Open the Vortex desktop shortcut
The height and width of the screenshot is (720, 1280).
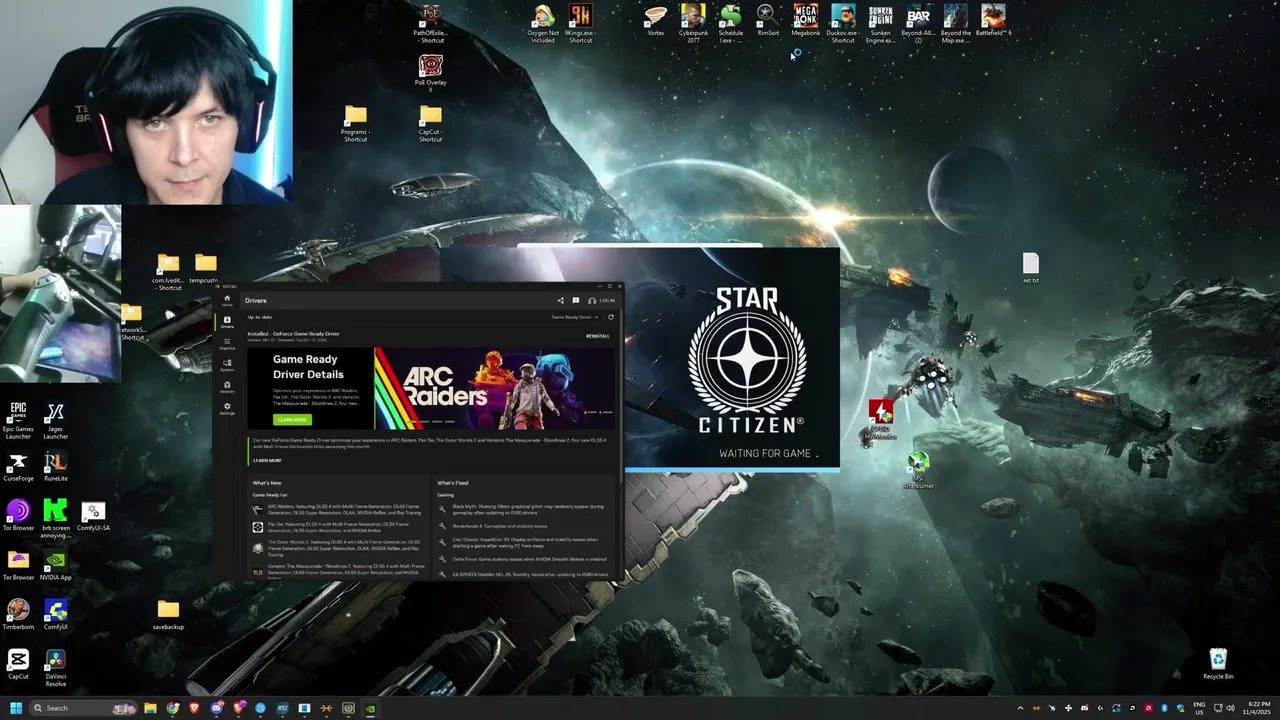click(656, 20)
